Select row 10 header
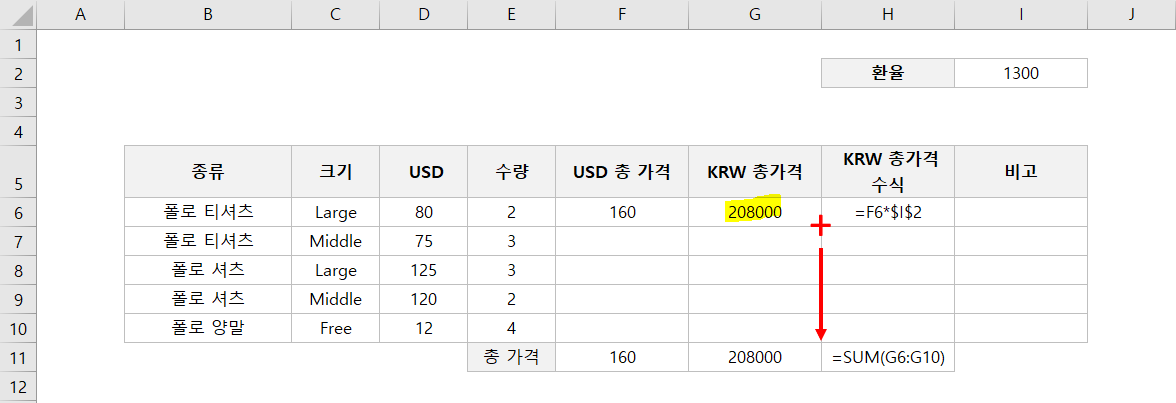This screenshot has height=403, width=1176. point(18,328)
